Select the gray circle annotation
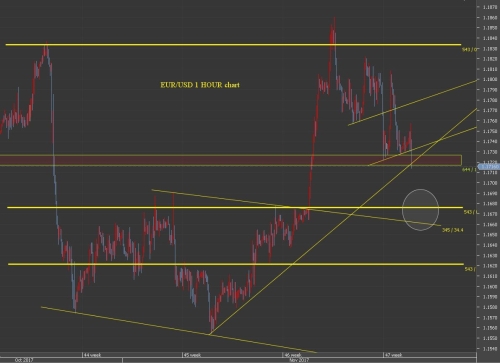This screenshot has width=500, height=363. [420, 210]
